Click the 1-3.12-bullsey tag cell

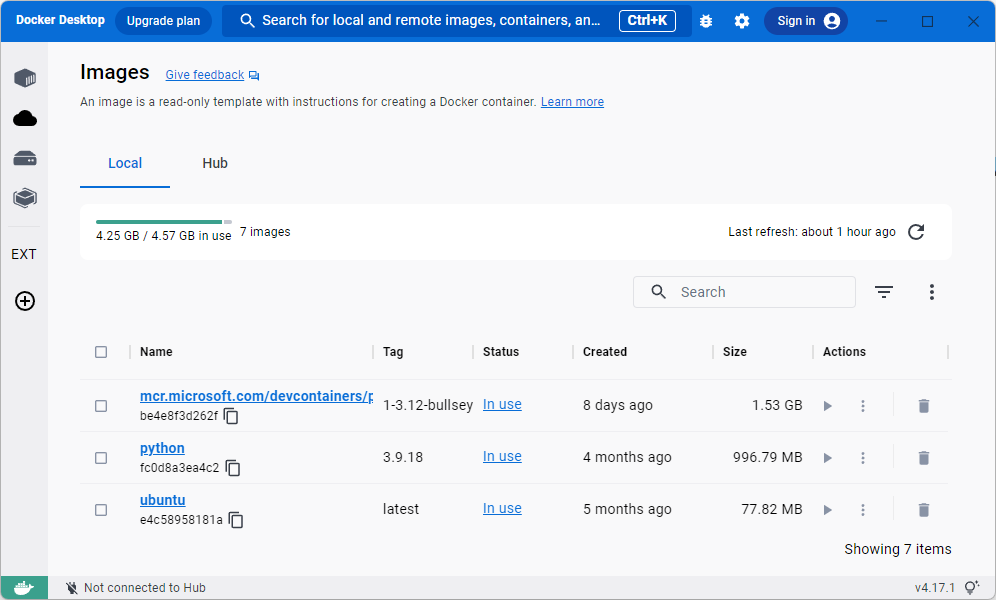[428, 405]
